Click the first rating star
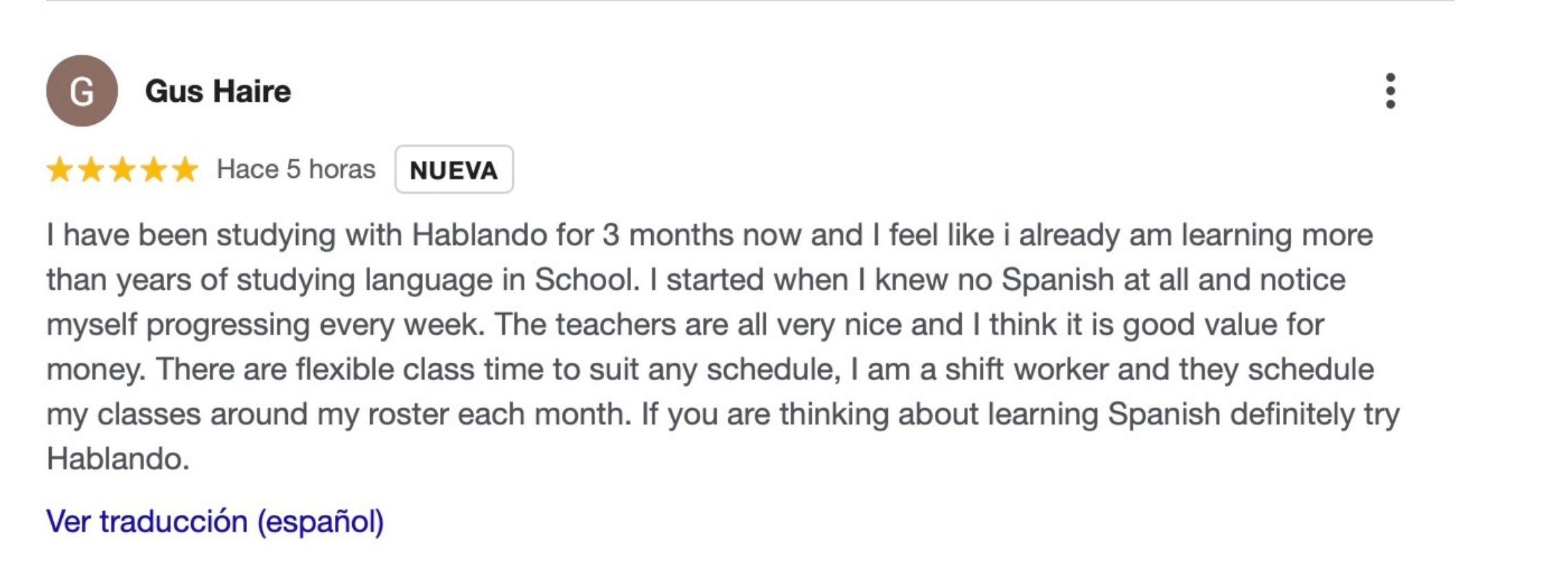This screenshot has height=569, width=1568. pyautogui.click(x=60, y=170)
